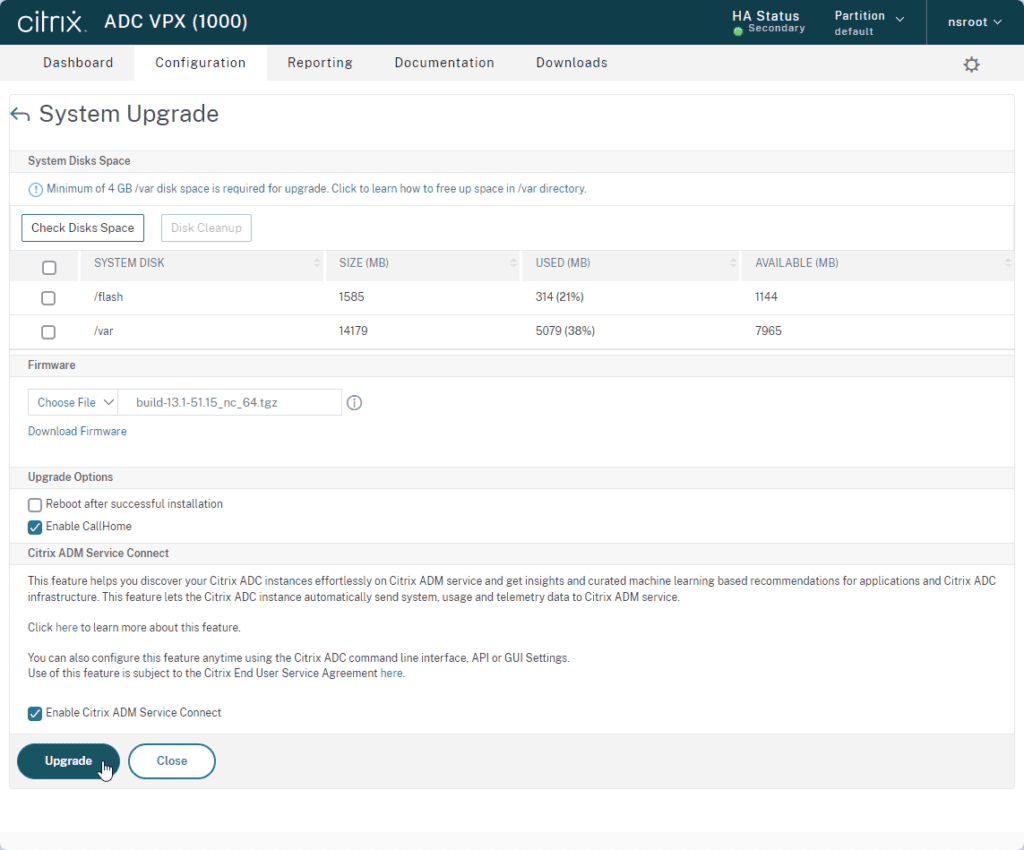Open the settings gear icon

click(971, 65)
